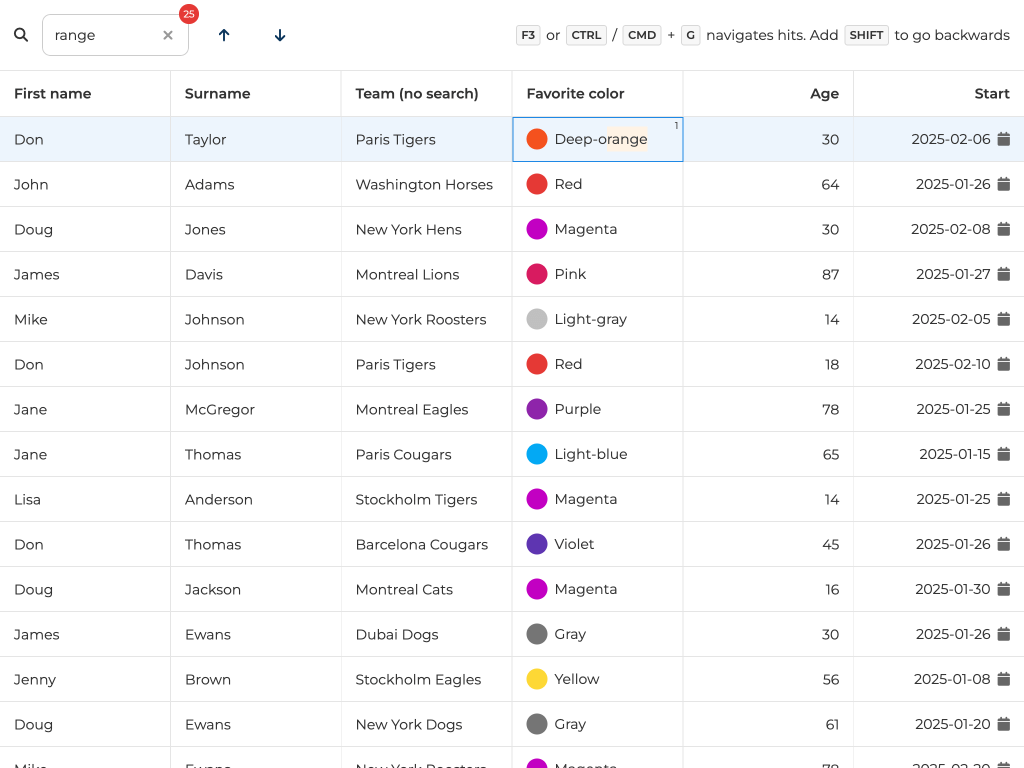Go to next search hit arrow
This screenshot has height=768, width=1024.
pos(280,35)
